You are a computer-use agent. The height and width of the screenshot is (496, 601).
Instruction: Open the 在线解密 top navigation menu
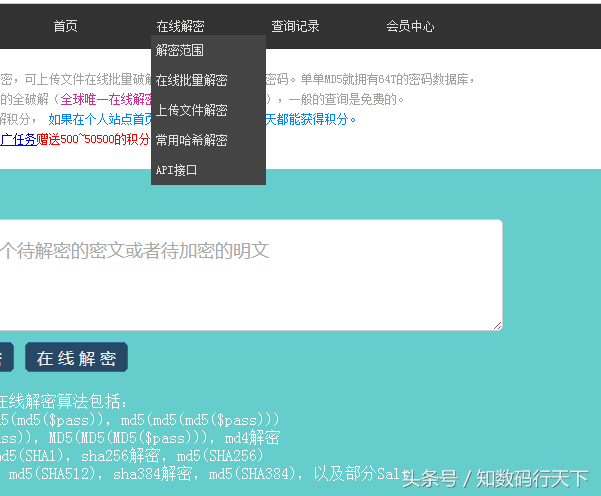tap(180, 27)
